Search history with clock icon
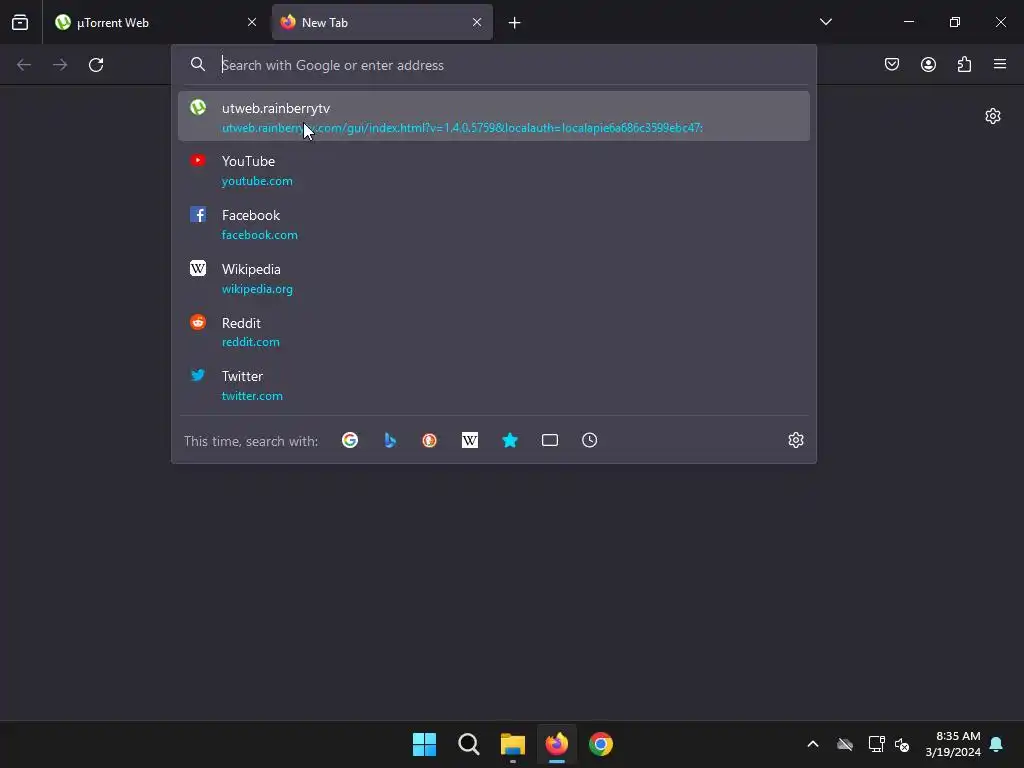This screenshot has width=1024, height=768. [590, 440]
